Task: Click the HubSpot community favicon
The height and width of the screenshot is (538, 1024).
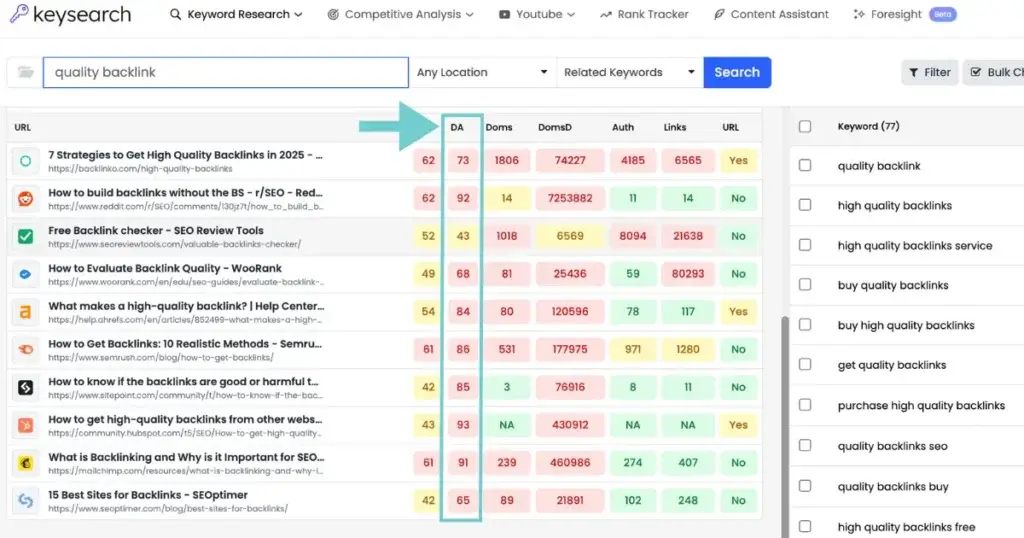Action: tap(25, 426)
